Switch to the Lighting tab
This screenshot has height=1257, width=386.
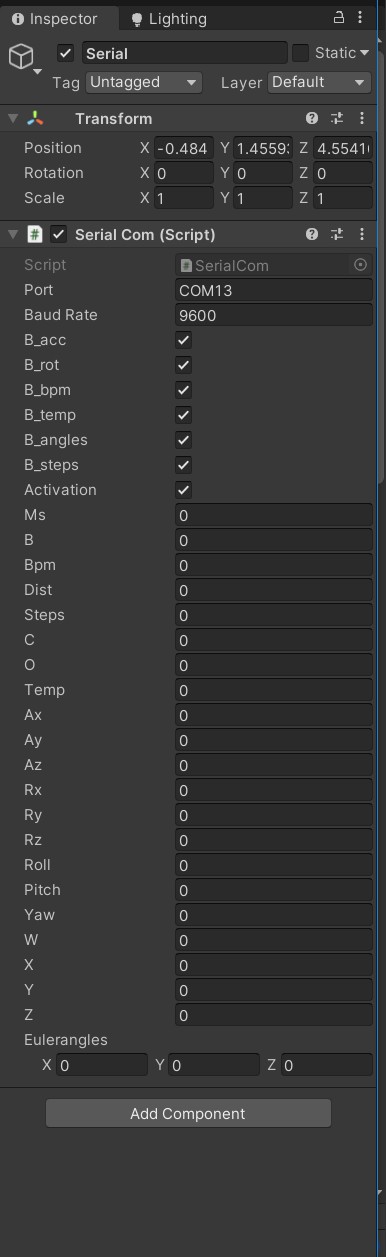(x=168, y=19)
